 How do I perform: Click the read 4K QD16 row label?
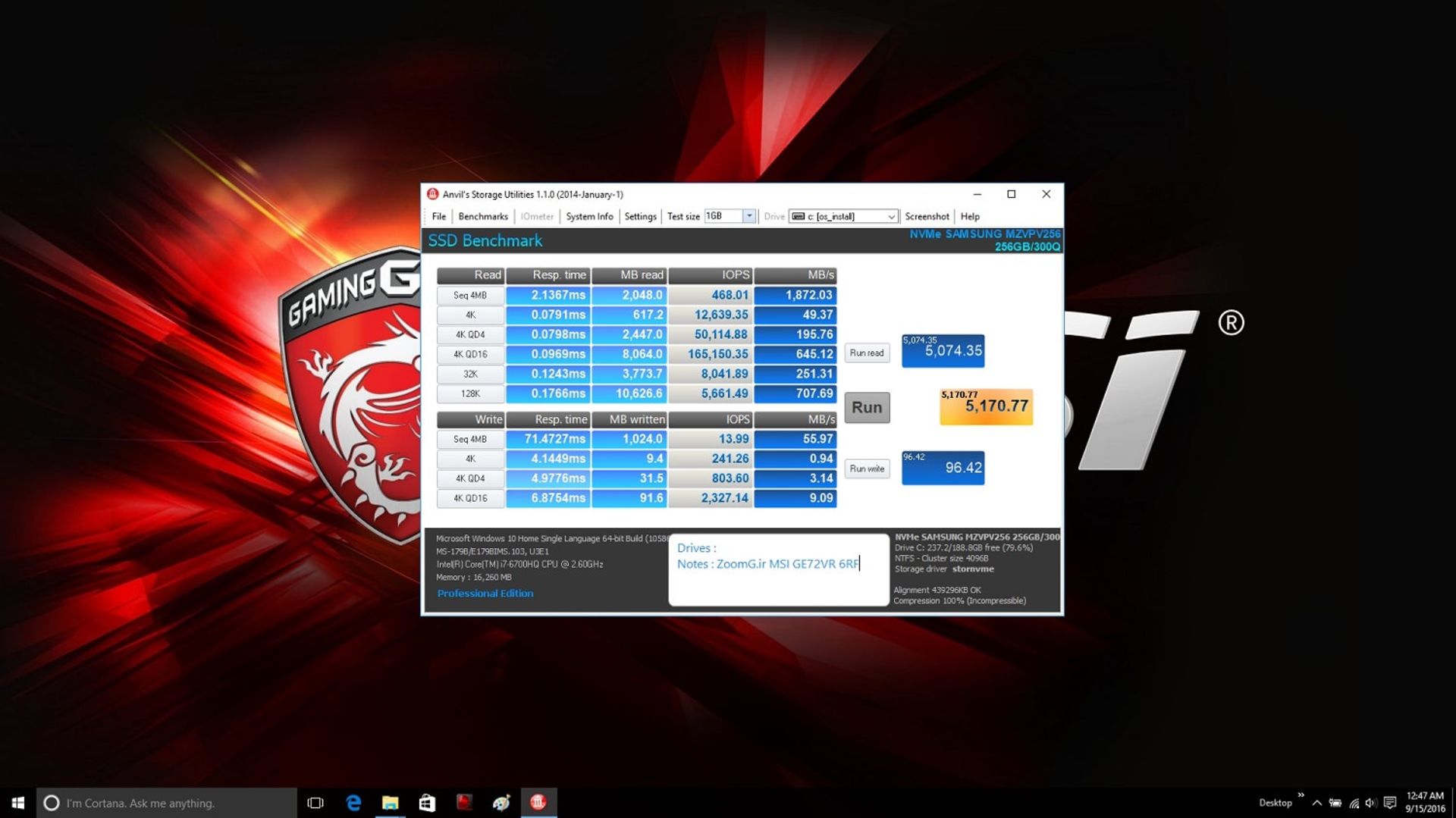point(470,355)
